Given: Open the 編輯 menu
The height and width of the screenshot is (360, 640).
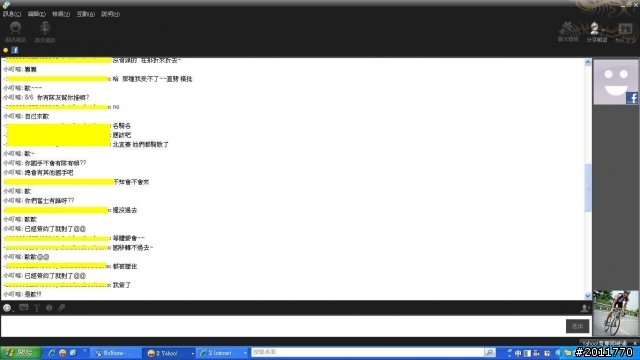Looking at the screenshot, I should (x=36, y=14).
